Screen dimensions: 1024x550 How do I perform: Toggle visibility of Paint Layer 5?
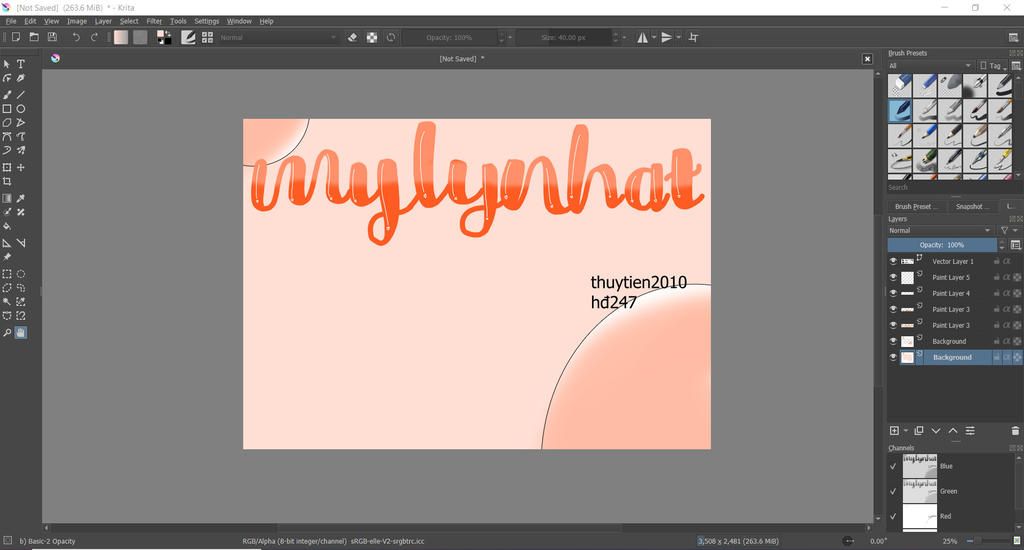pos(893,277)
